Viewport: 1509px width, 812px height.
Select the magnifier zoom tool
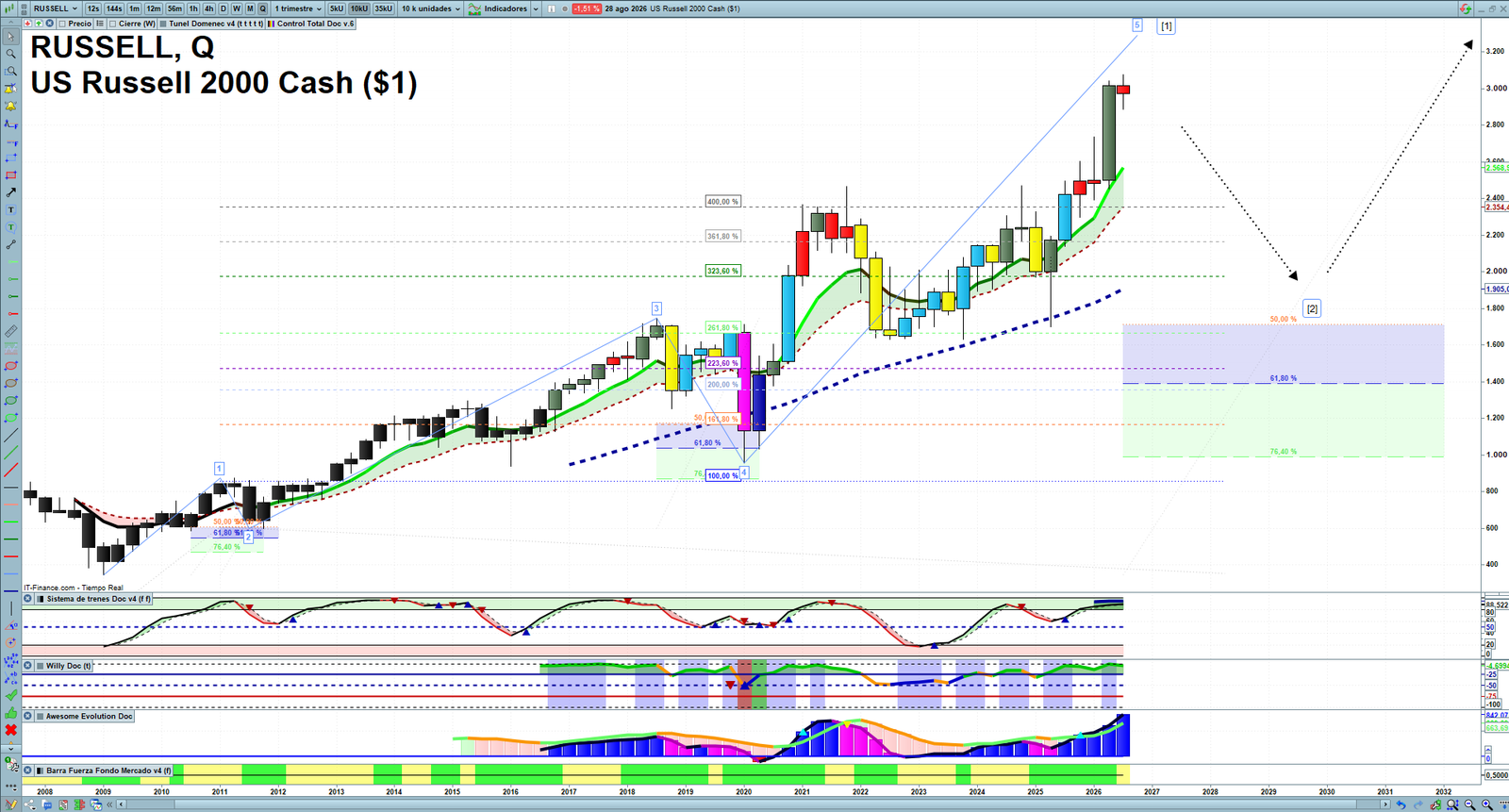(11, 54)
